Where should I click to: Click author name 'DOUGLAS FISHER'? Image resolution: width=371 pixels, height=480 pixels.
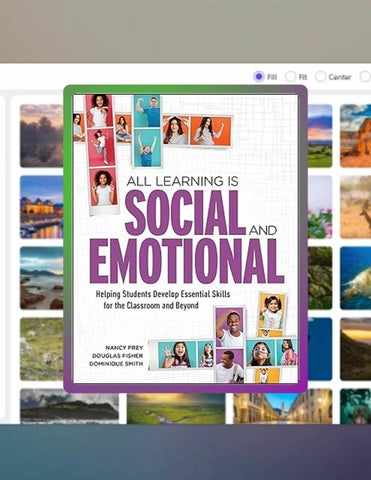coord(118,356)
